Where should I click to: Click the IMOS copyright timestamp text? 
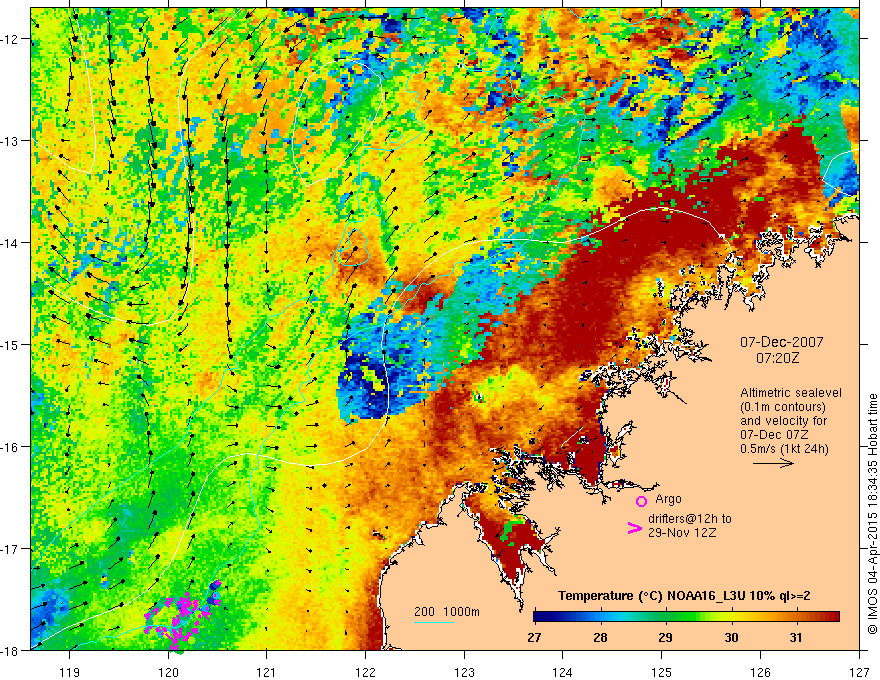[x=872, y=515]
